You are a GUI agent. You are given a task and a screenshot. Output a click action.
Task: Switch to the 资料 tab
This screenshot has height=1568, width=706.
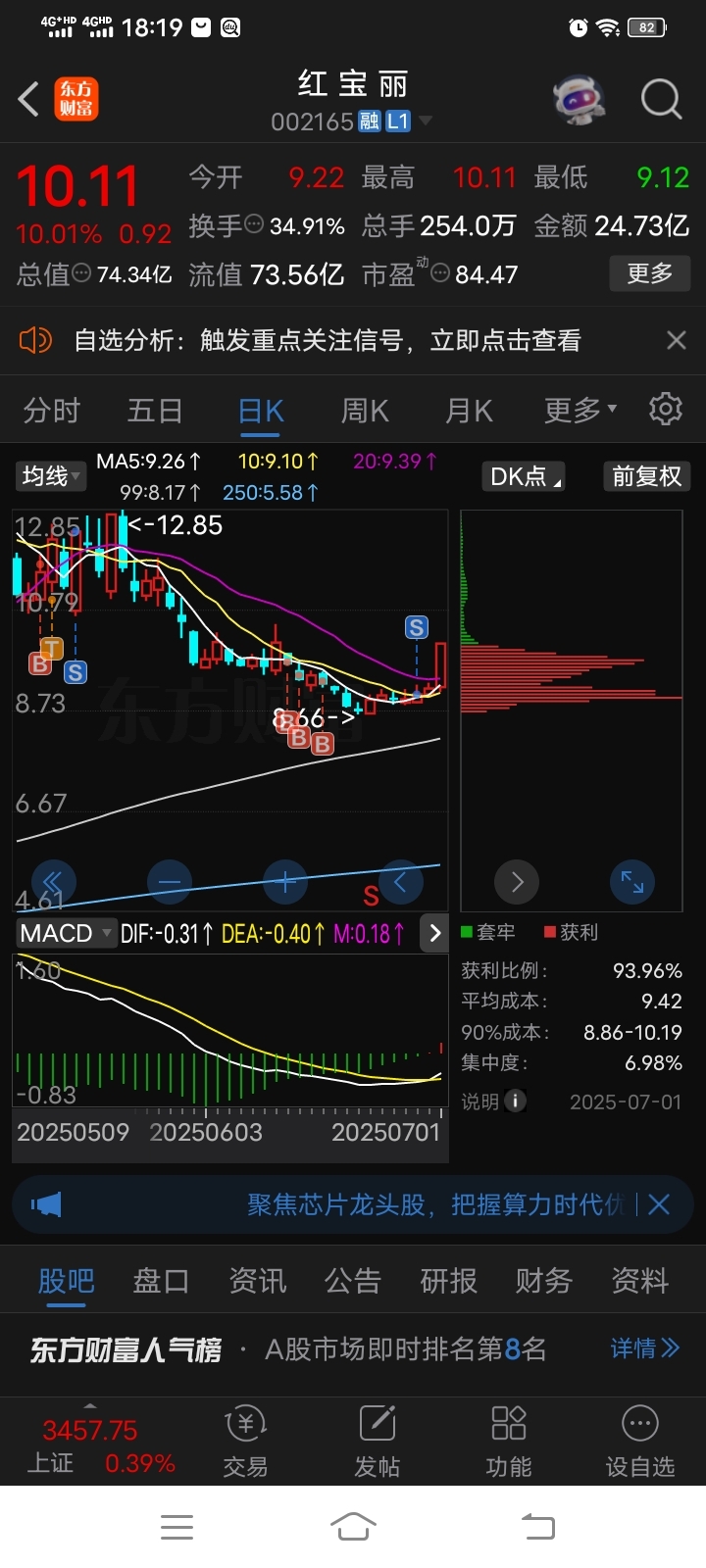coord(639,1281)
